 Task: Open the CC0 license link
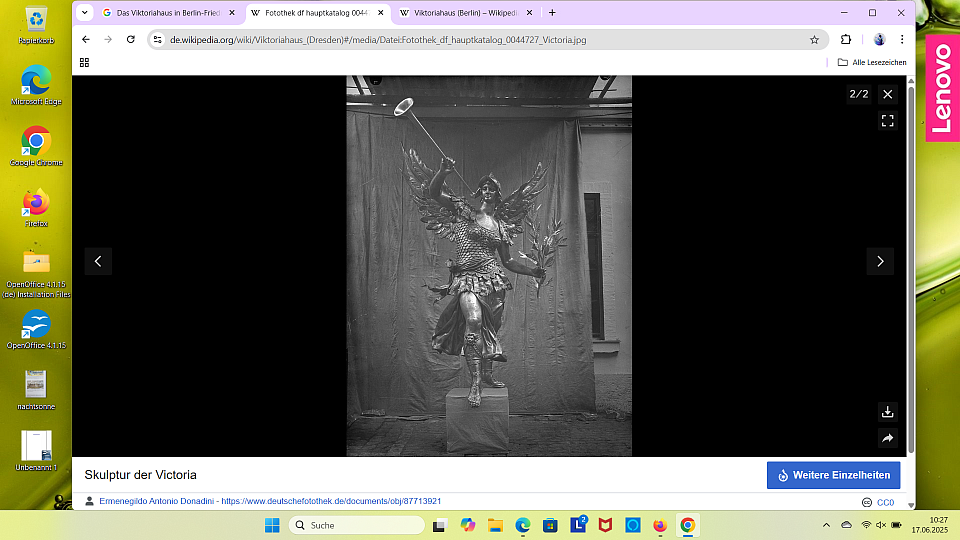click(x=885, y=503)
